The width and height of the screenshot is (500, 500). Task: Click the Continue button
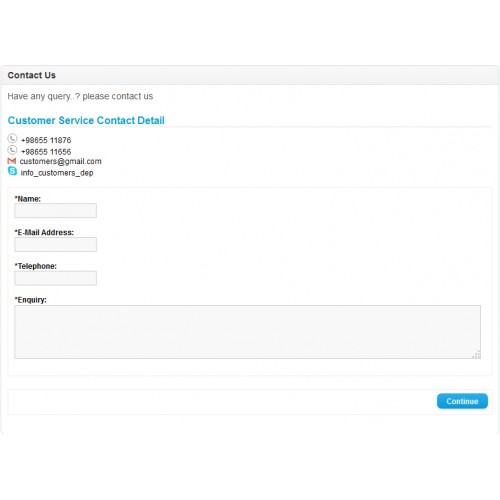pos(462,401)
